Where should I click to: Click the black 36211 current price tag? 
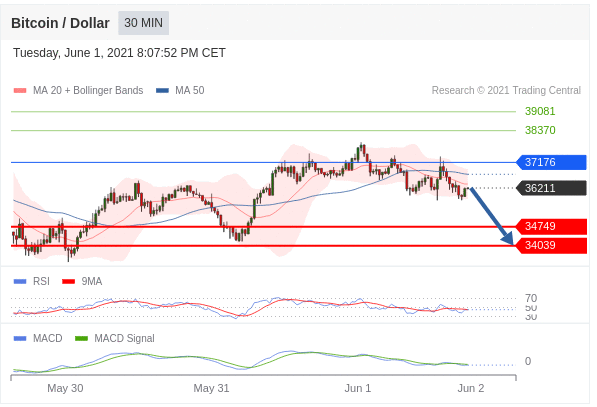coord(551,188)
